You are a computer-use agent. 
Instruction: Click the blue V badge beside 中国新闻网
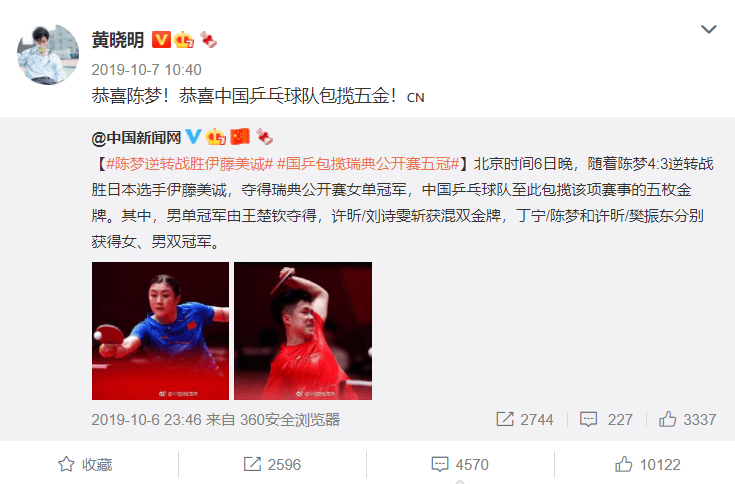tap(193, 136)
